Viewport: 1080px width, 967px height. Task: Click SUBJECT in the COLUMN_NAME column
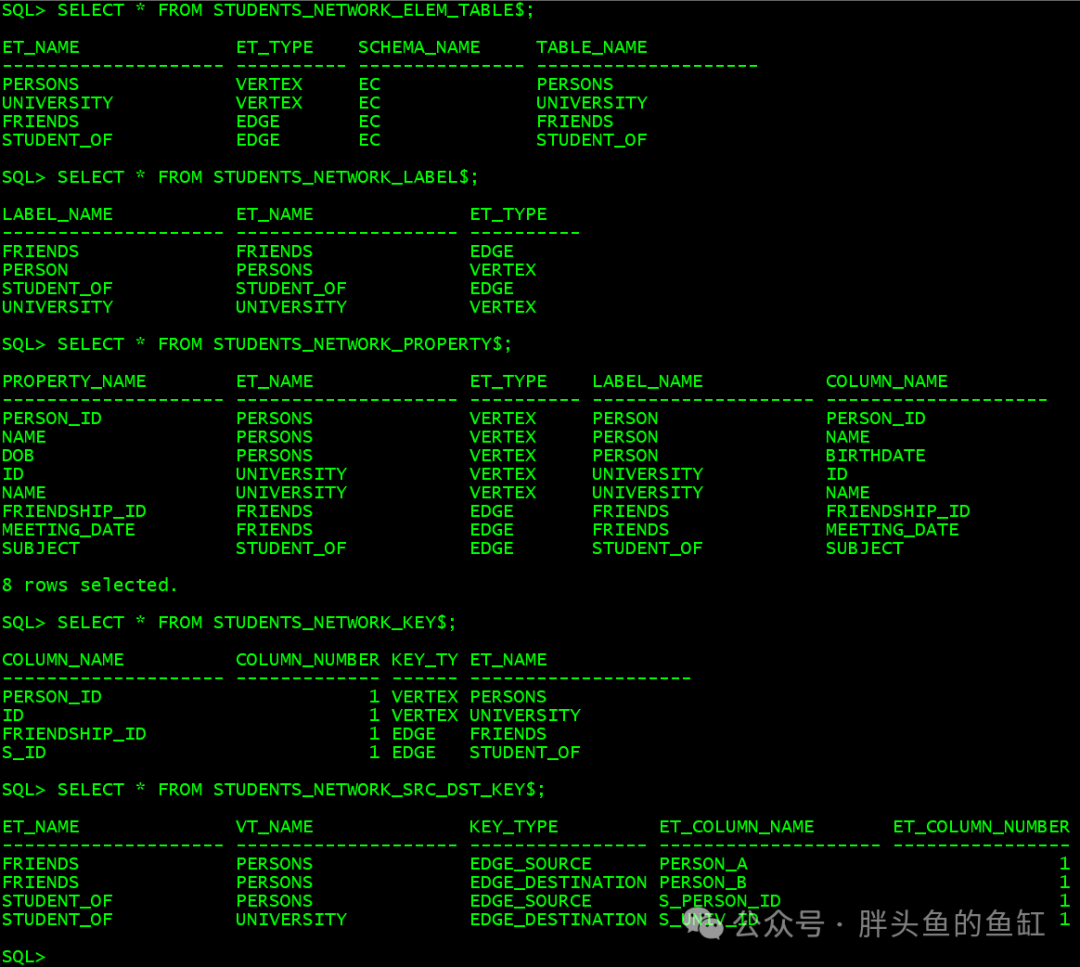coord(864,549)
